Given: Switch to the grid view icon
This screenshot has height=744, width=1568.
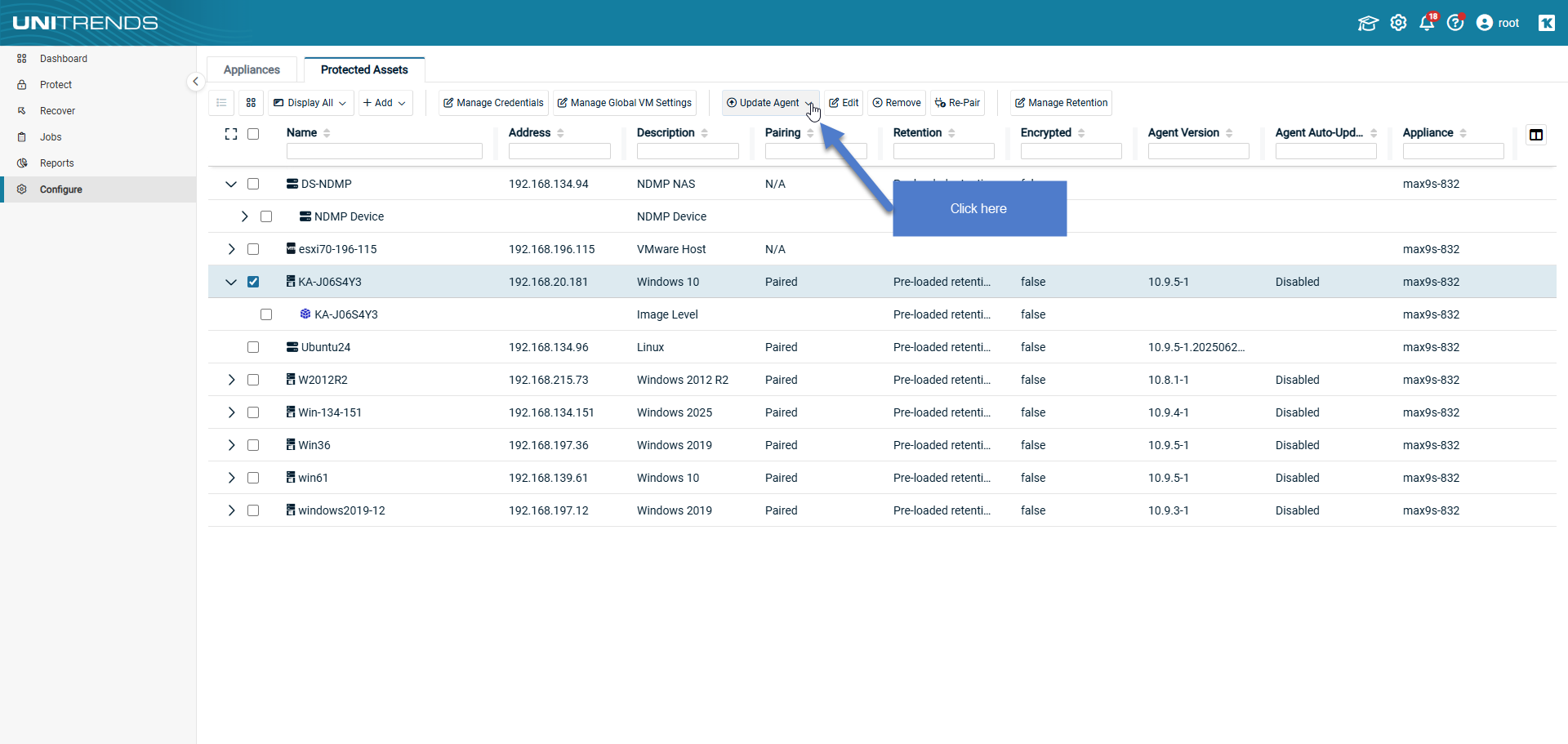Looking at the screenshot, I should (251, 103).
